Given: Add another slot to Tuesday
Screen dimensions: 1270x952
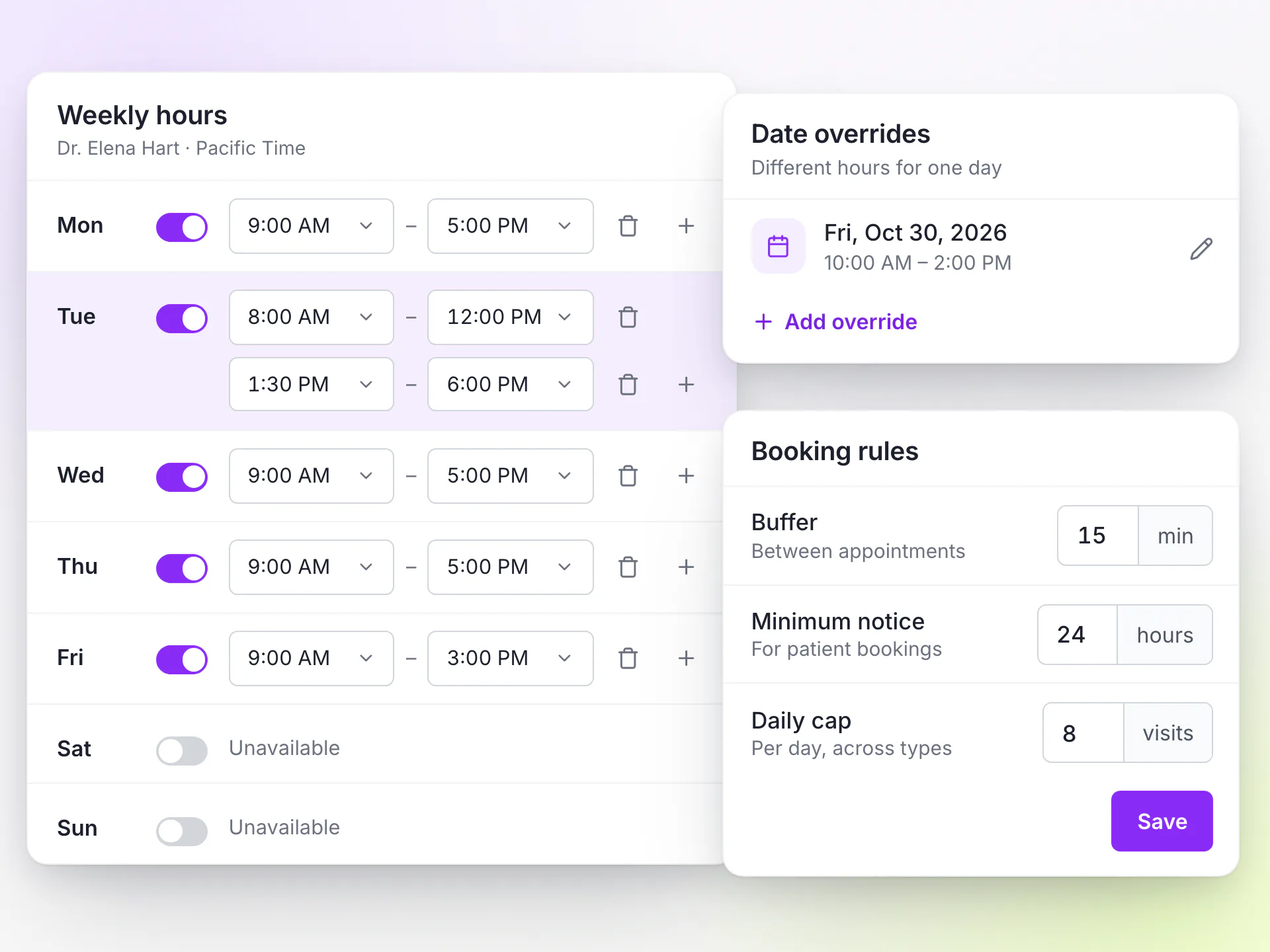Looking at the screenshot, I should 686,385.
